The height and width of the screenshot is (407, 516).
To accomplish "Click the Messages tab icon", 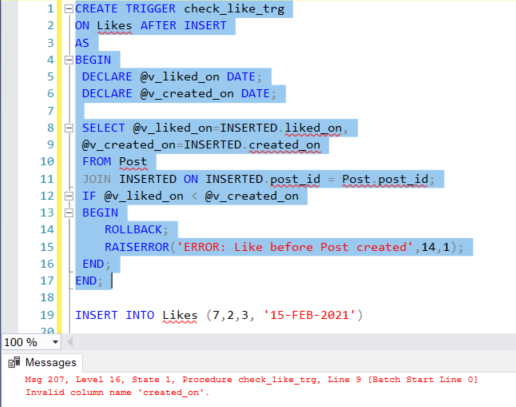I will [x=14, y=362].
